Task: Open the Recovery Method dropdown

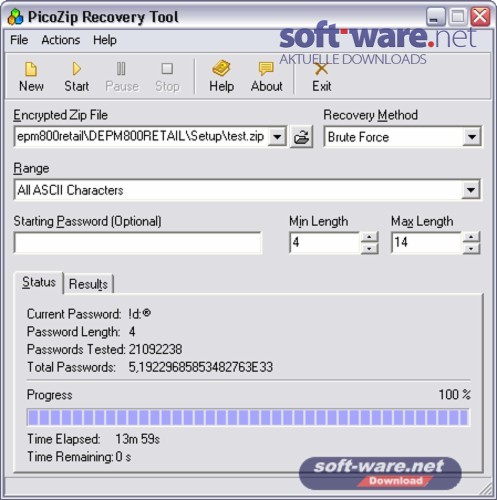Action: (x=471, y=137)
